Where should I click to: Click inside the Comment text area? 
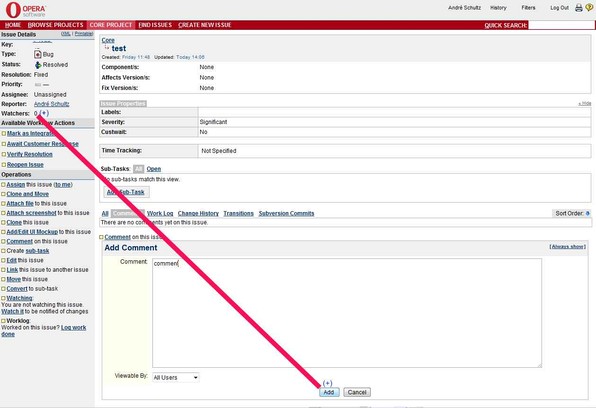pyautogui.click(x=347, y=313)
